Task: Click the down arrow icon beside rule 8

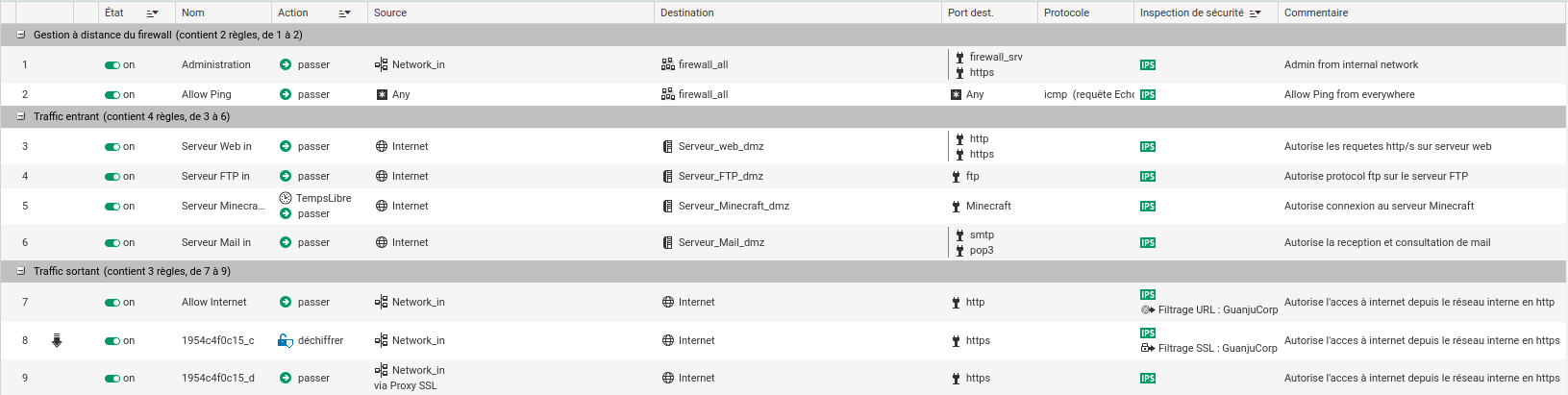Action: [x=57, y=340]
